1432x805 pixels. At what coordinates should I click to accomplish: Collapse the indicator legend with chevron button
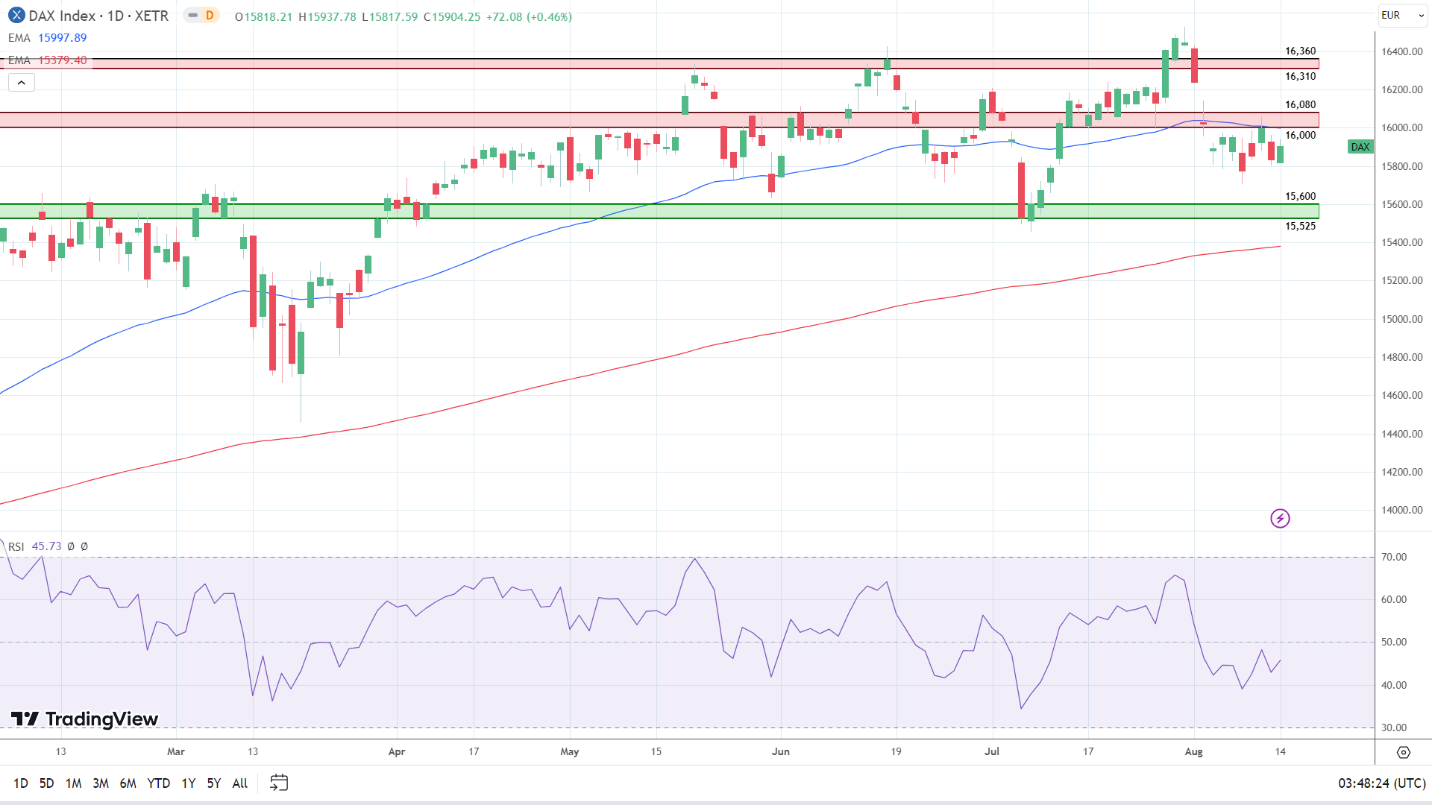pyautogui.click(x=20, y=83)
